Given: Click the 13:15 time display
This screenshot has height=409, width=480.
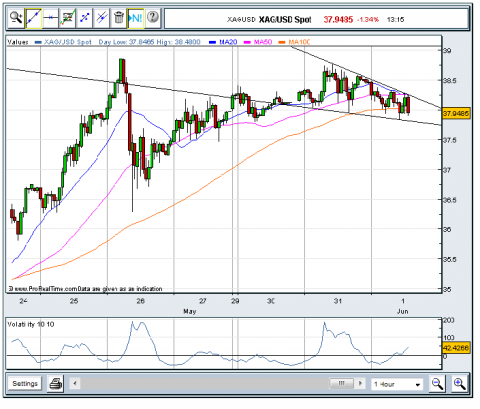Looking at the screenshot, I should pos(395,20).
